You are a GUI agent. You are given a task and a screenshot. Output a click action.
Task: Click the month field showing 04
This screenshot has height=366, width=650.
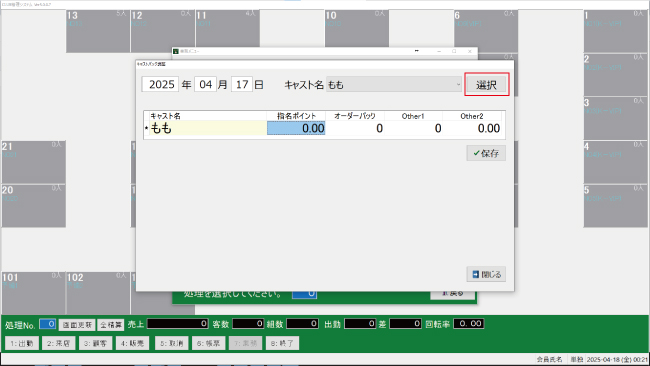(x=205, y=85)
